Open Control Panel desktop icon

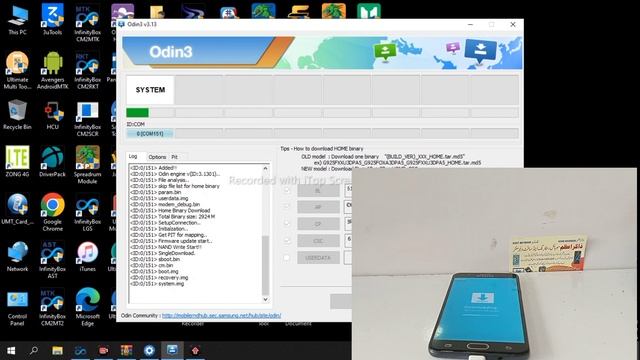tap(18, 308)
